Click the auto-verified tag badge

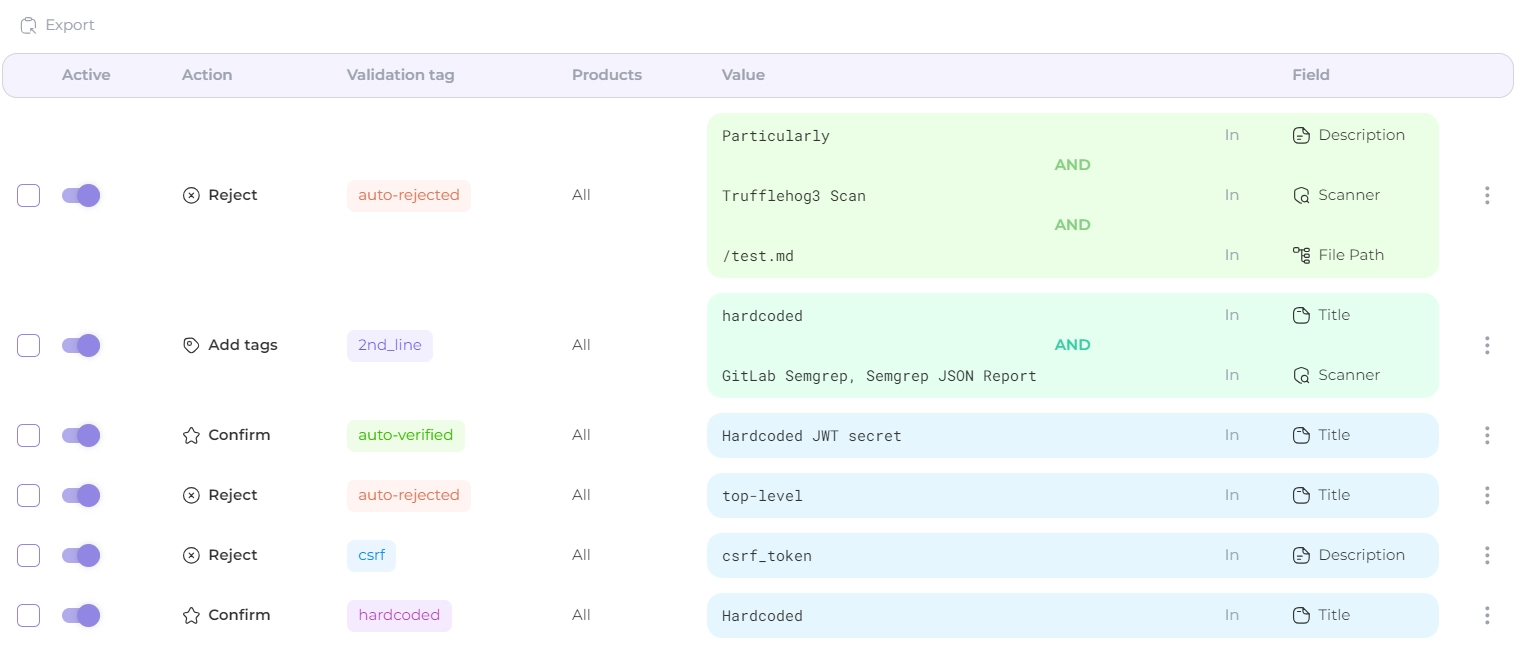pyautogui.click(x=405, y=435)
